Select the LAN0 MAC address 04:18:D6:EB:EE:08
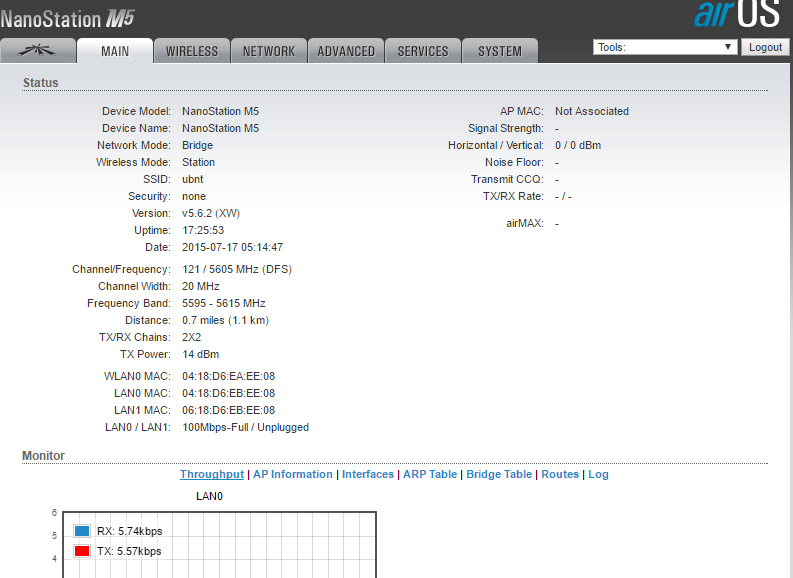 229,393
